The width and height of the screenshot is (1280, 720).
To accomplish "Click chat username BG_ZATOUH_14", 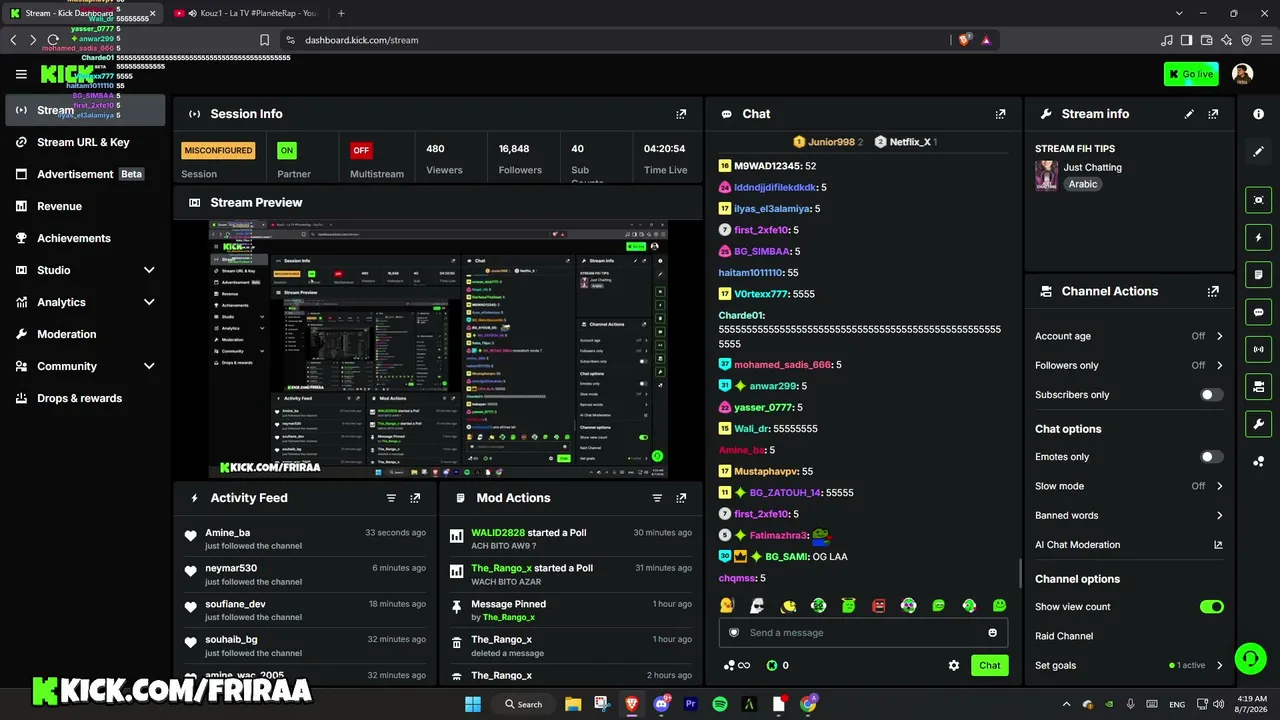I will pyautogui.click(x=785, y=493).
